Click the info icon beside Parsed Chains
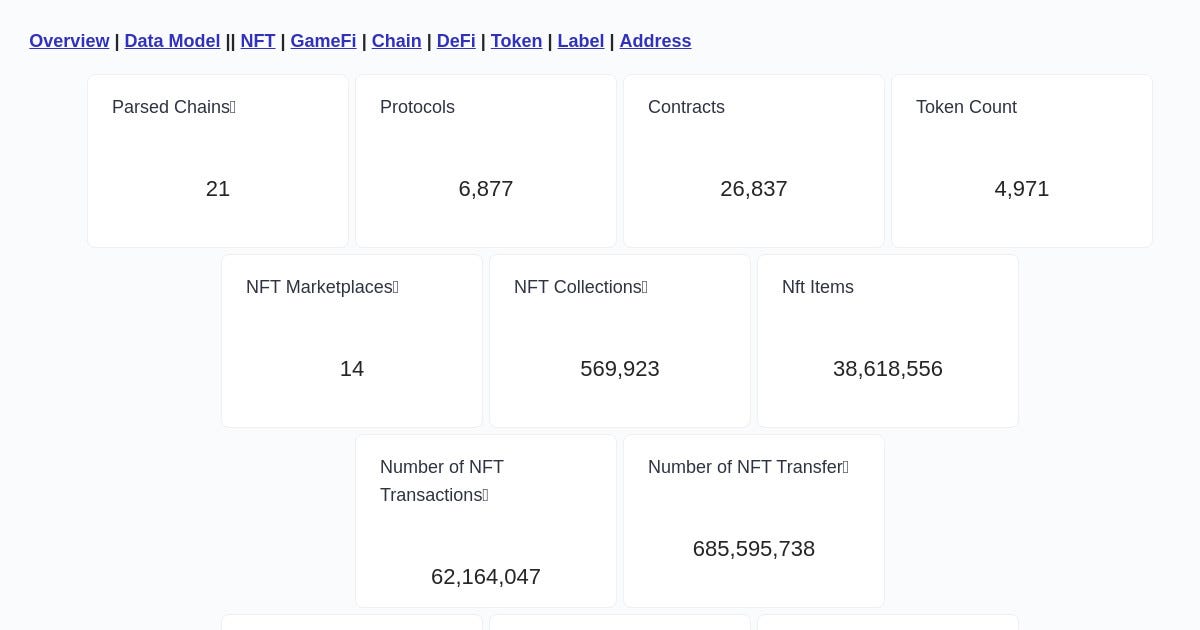The height and width of the screenshot is (630, 1200). coord(233,107)
